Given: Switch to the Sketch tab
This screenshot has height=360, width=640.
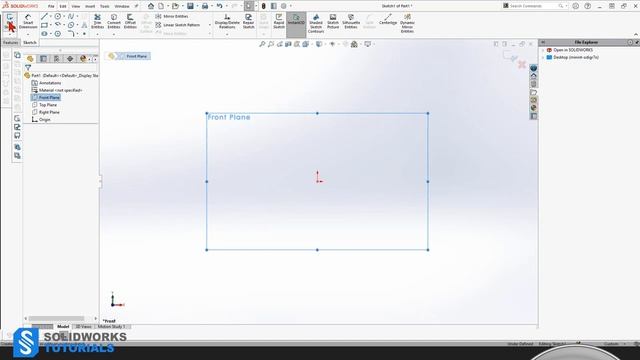Looking at the screenshot, I should point(30,42).
